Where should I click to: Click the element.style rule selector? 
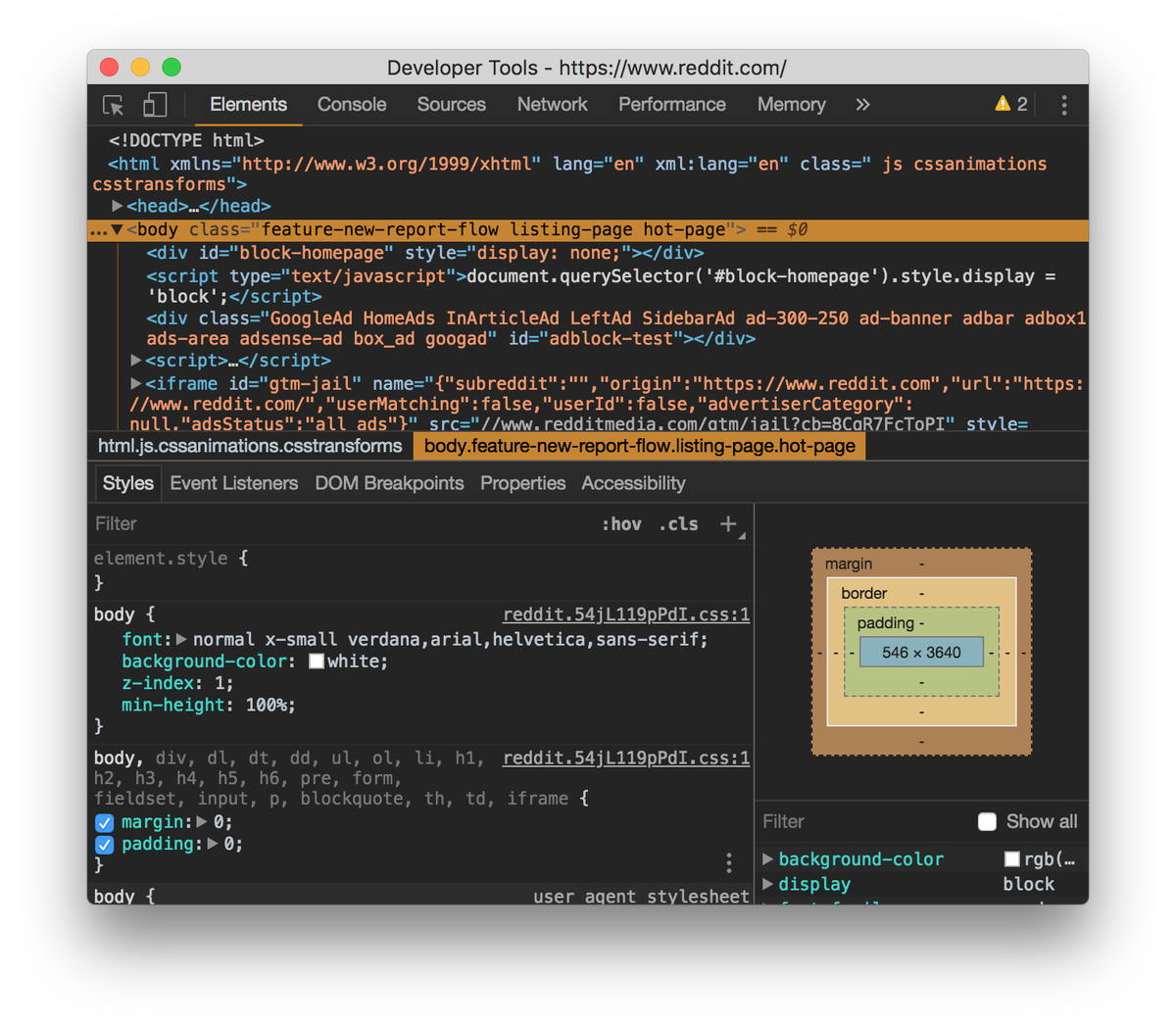point(161,559)
